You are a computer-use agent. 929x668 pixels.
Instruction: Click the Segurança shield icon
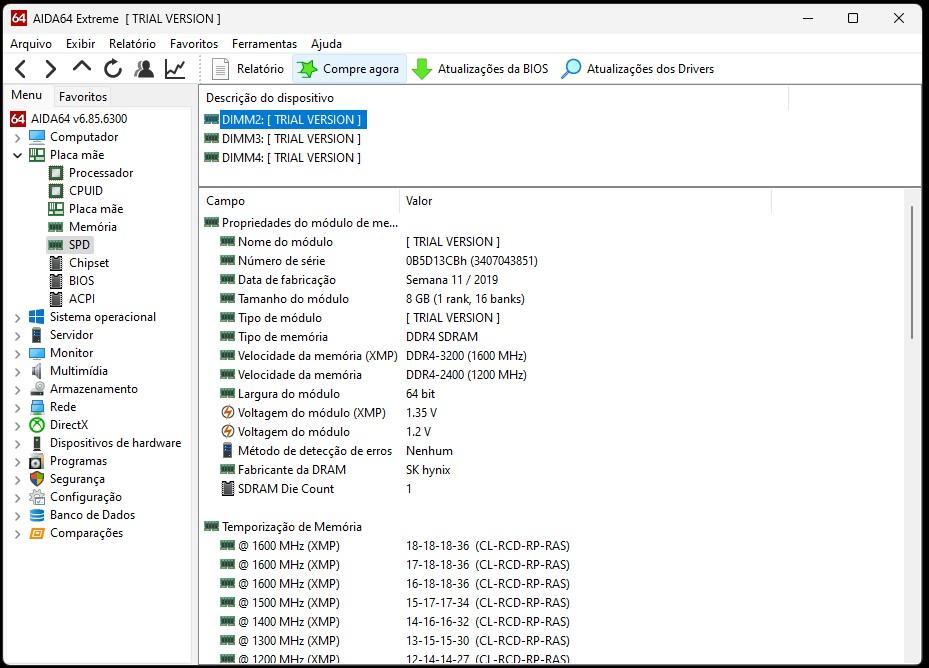pyautogui.click(x=37, y=479)
